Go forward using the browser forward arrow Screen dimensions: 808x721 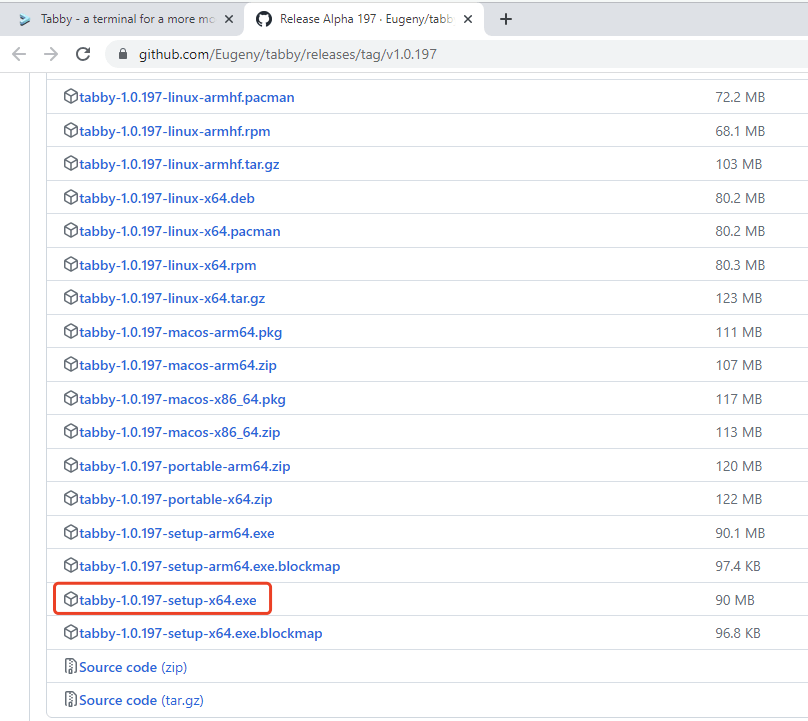point(50,54)
